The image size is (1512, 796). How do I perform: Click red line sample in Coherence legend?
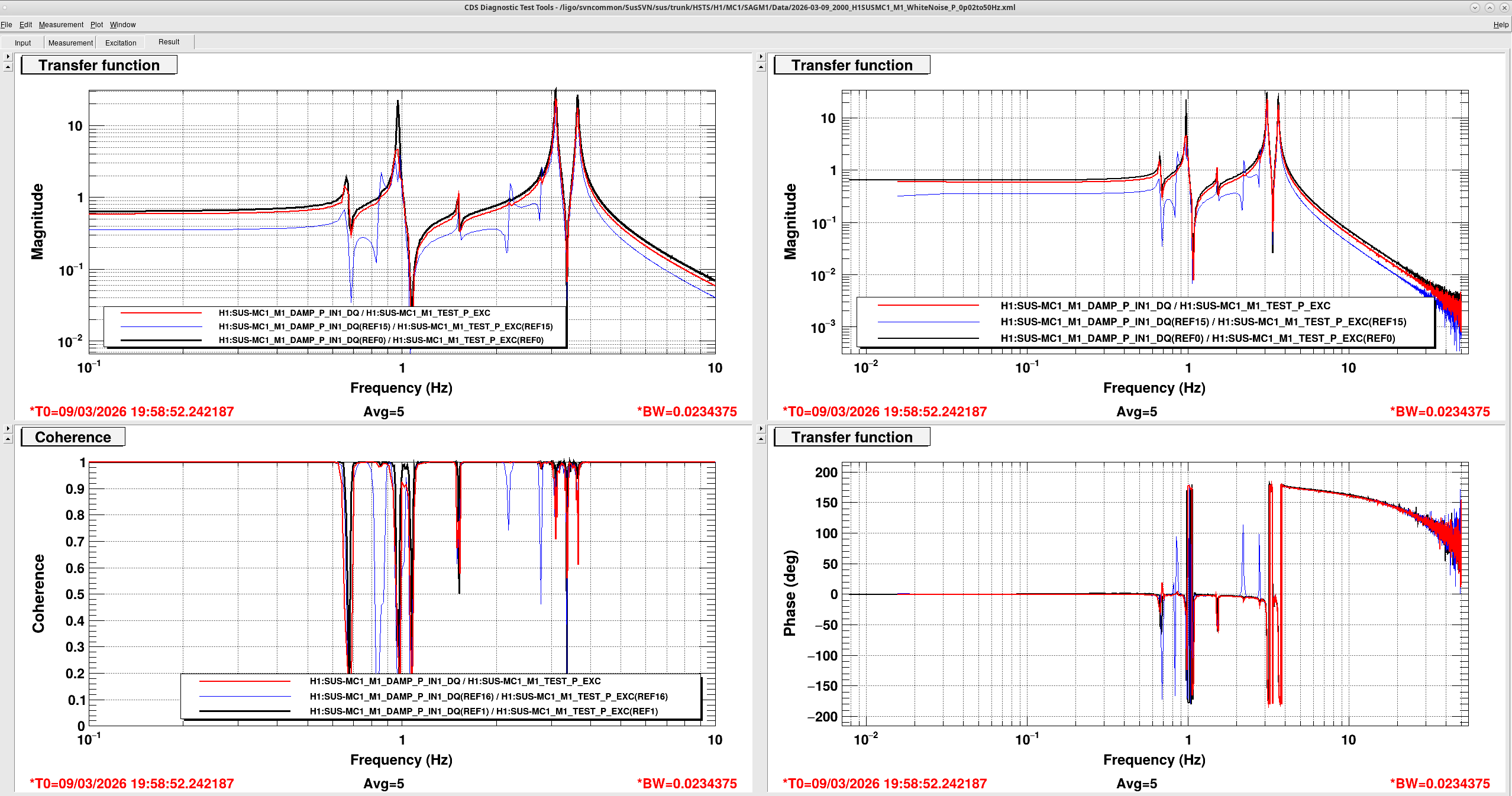[244, 681]
